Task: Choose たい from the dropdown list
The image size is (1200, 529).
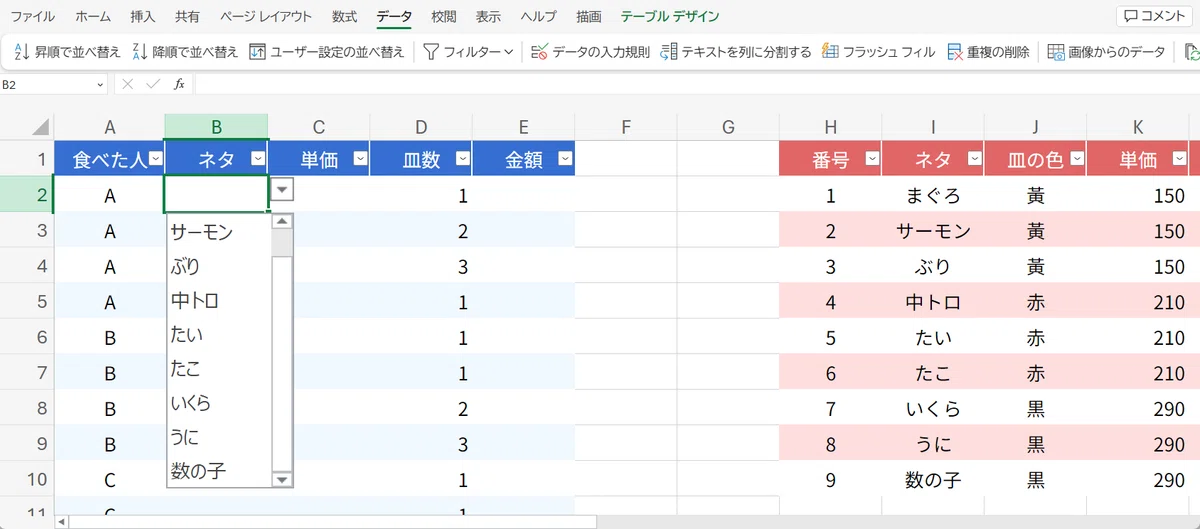Action: click(x=219, y=334)
